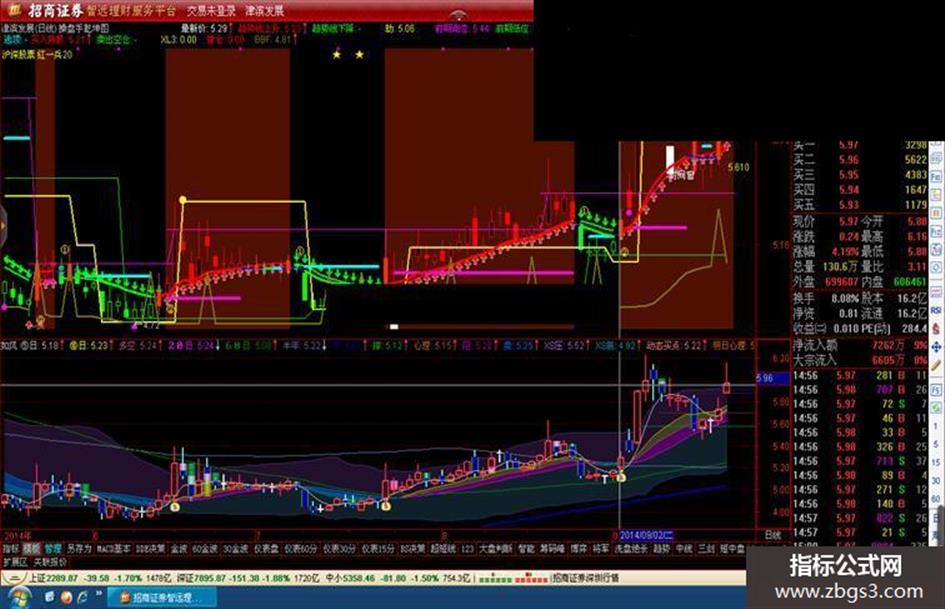Open the 筹码峰 tab

point(552,549)
